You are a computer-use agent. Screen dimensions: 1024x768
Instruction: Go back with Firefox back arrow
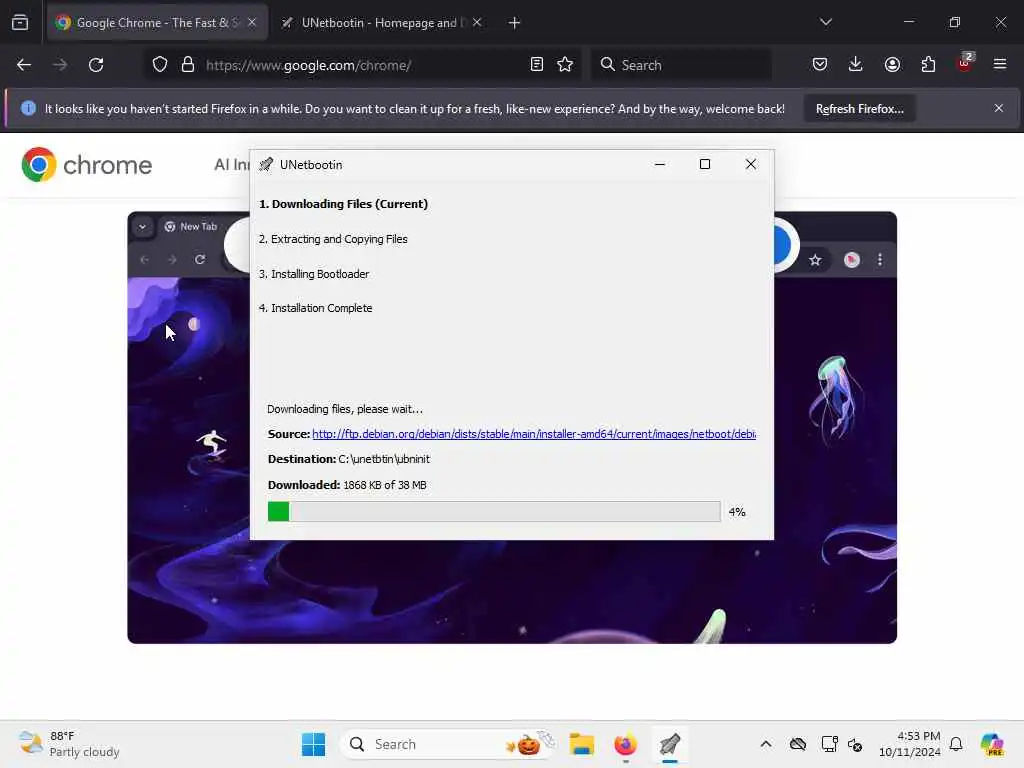[x=24, y=65]
